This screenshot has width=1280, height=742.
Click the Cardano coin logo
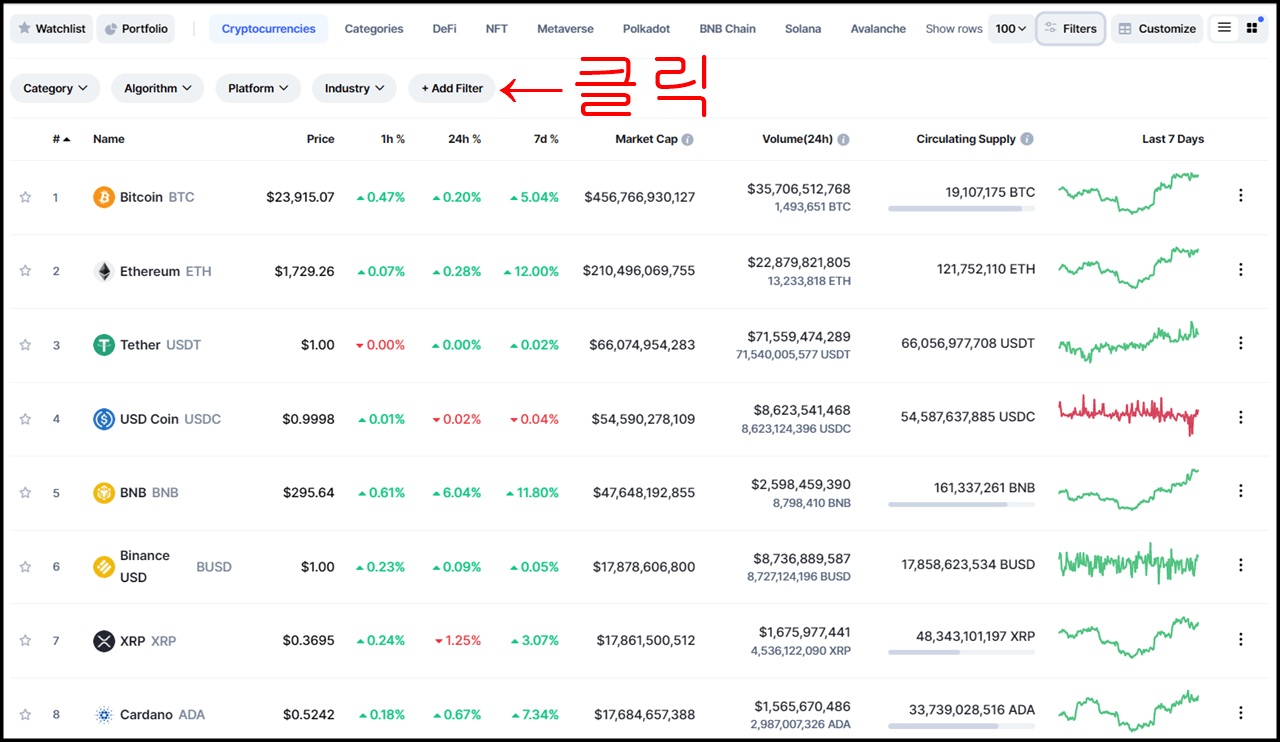click(x=104, y=715)
